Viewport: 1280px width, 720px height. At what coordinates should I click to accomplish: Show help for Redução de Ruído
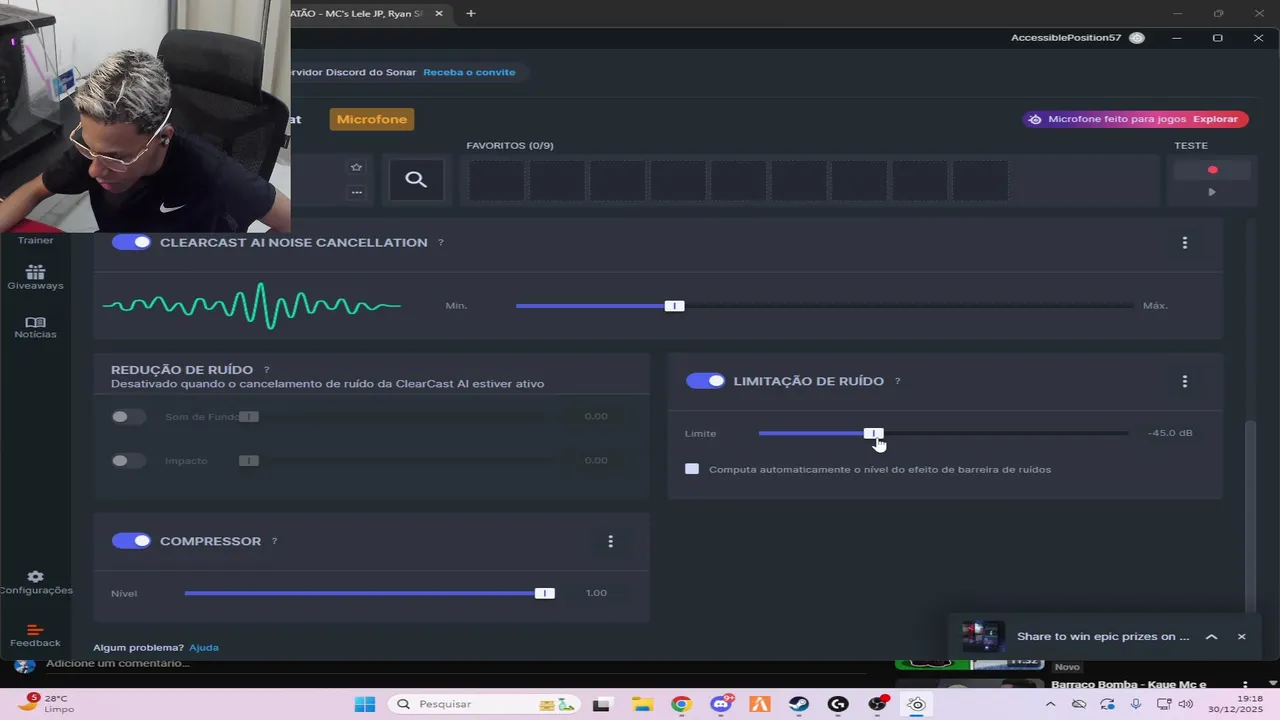(x=267, y=370)
